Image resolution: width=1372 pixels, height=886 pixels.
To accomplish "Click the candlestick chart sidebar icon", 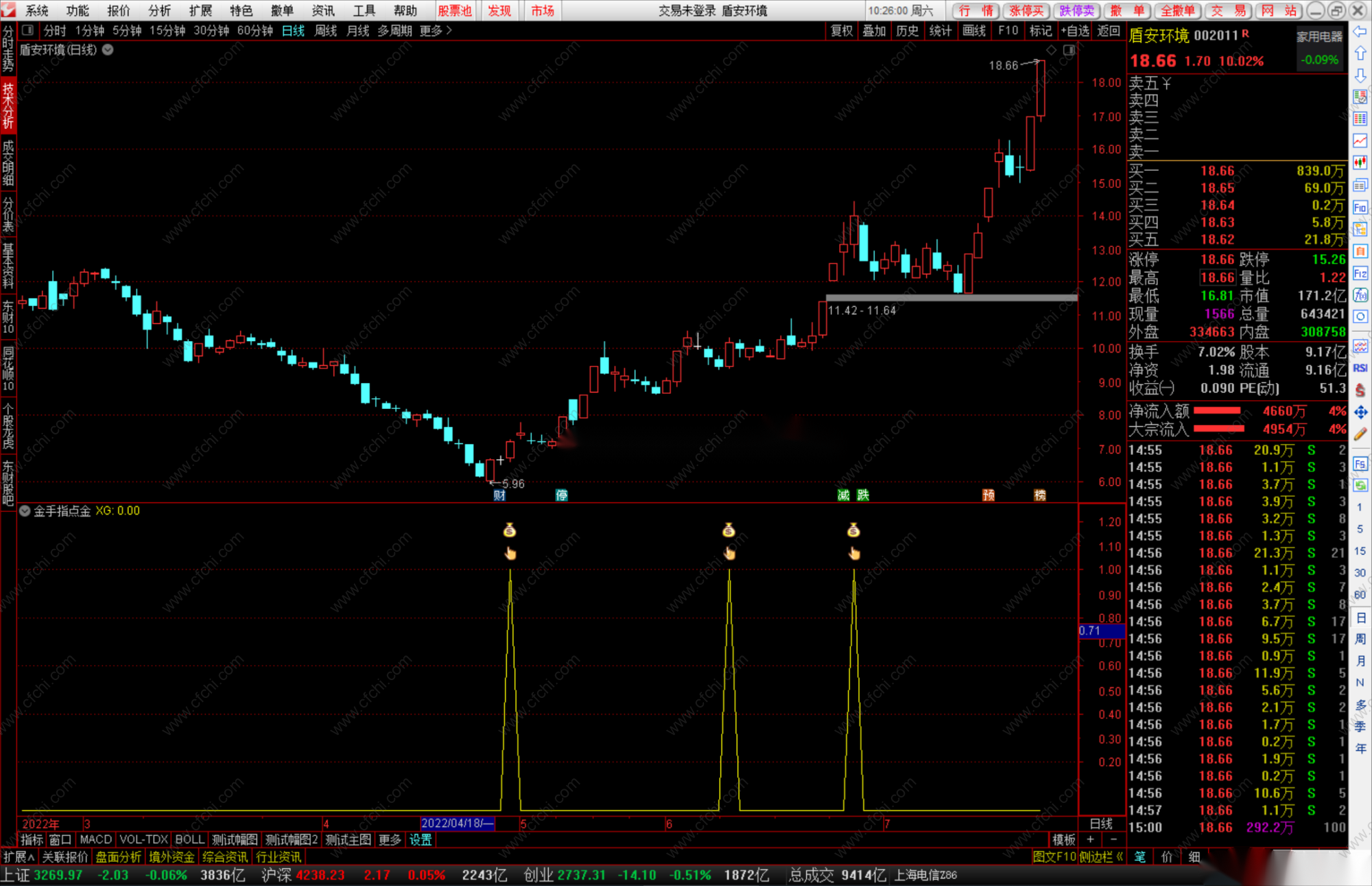I will pyautogui.click(x=1360, y=163).
